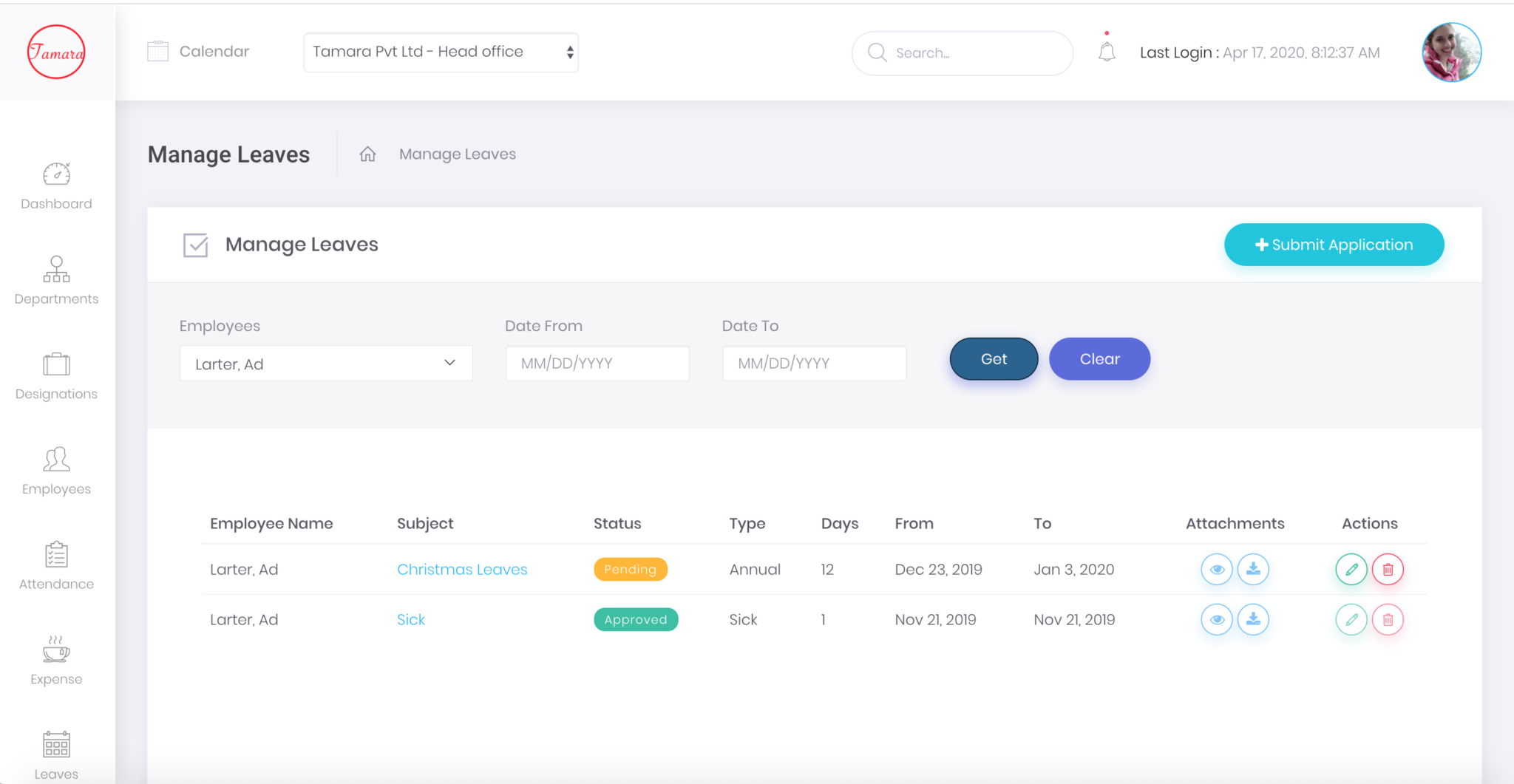
Task: Expand the Employees dropdown showing Larter, Ad
Action: (325, 364)
